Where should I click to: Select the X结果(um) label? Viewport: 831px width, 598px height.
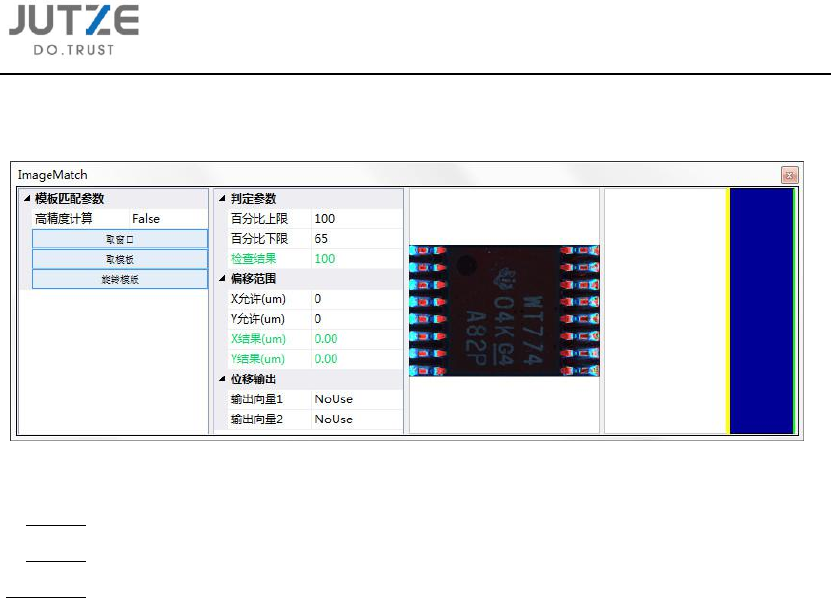pyautogui.click(x=258, y=339)
